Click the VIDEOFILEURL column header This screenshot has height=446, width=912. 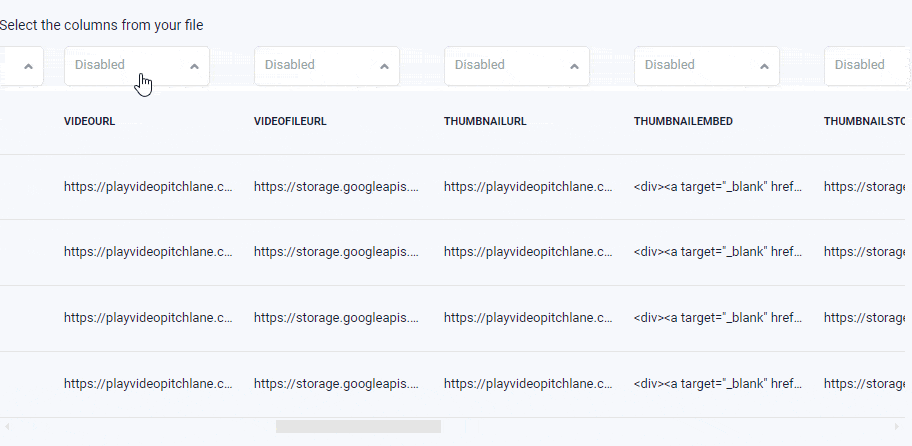click(x=290, y=122)
